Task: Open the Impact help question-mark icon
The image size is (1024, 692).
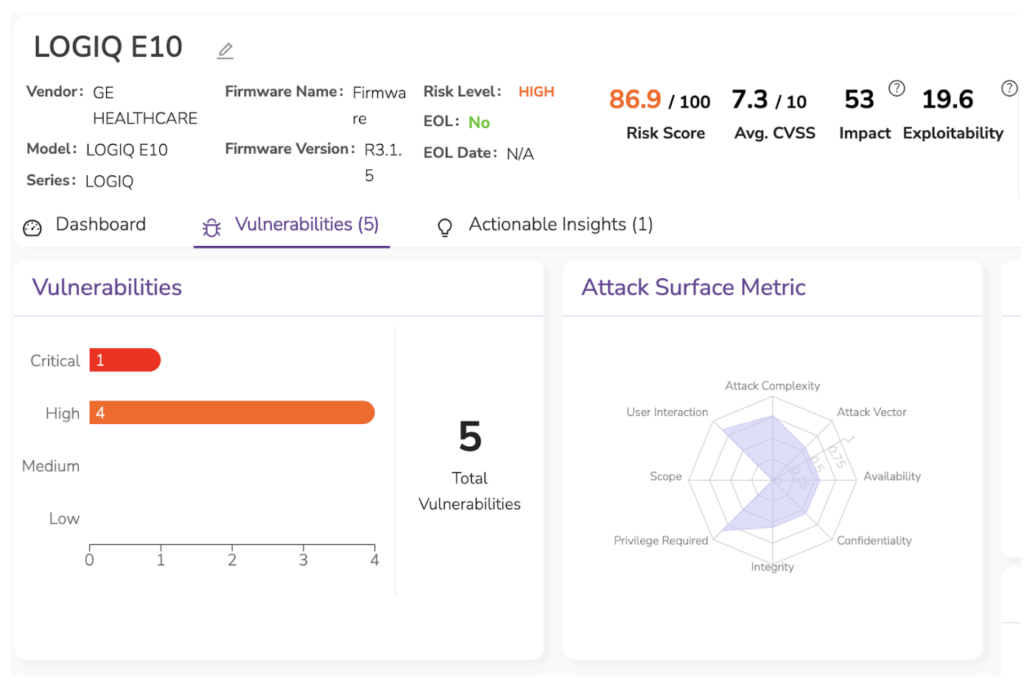Action: [897, 88]
